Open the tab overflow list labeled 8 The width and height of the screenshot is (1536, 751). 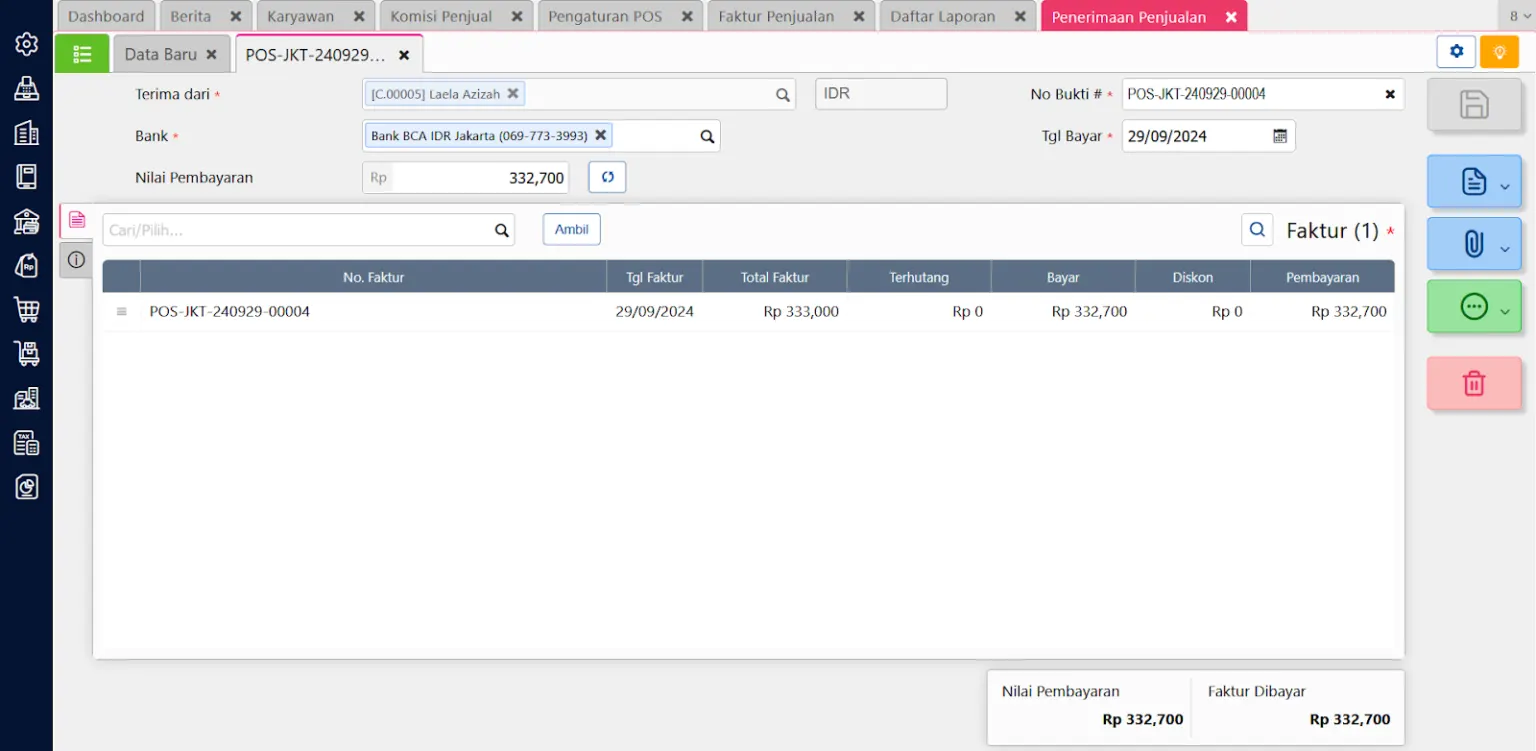point(1516,17)
